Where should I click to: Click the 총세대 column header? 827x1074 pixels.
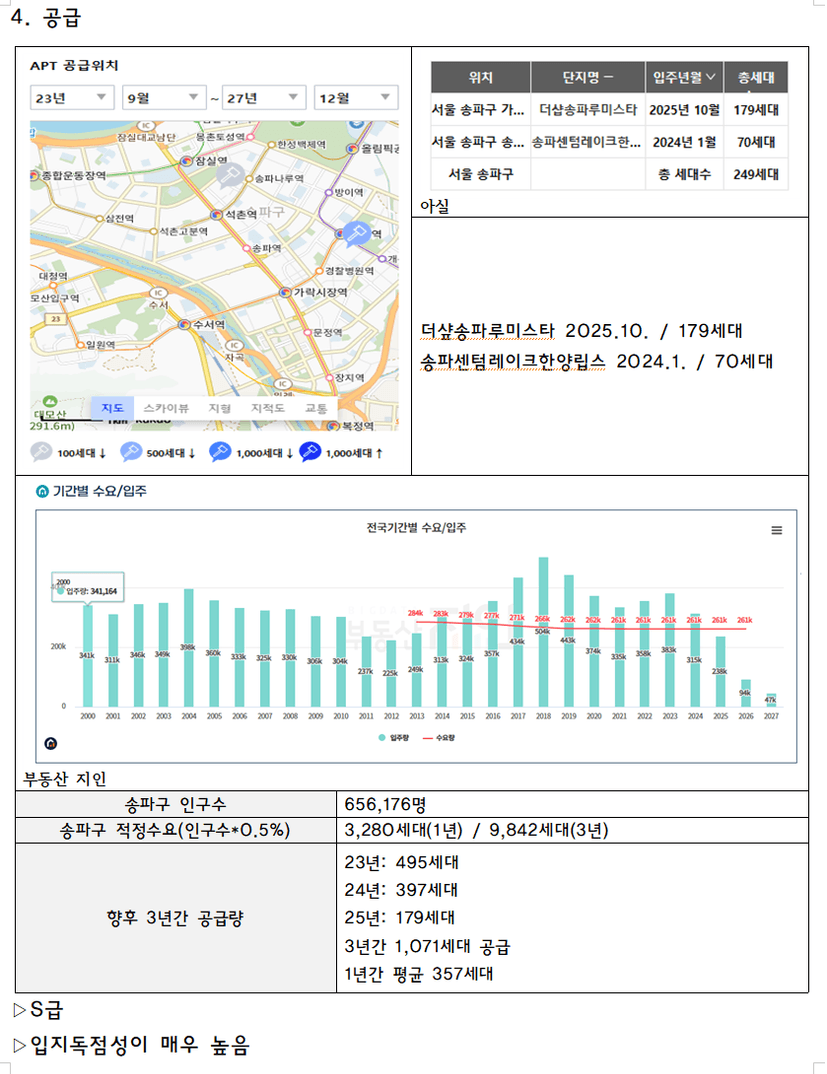coord(756,77)
